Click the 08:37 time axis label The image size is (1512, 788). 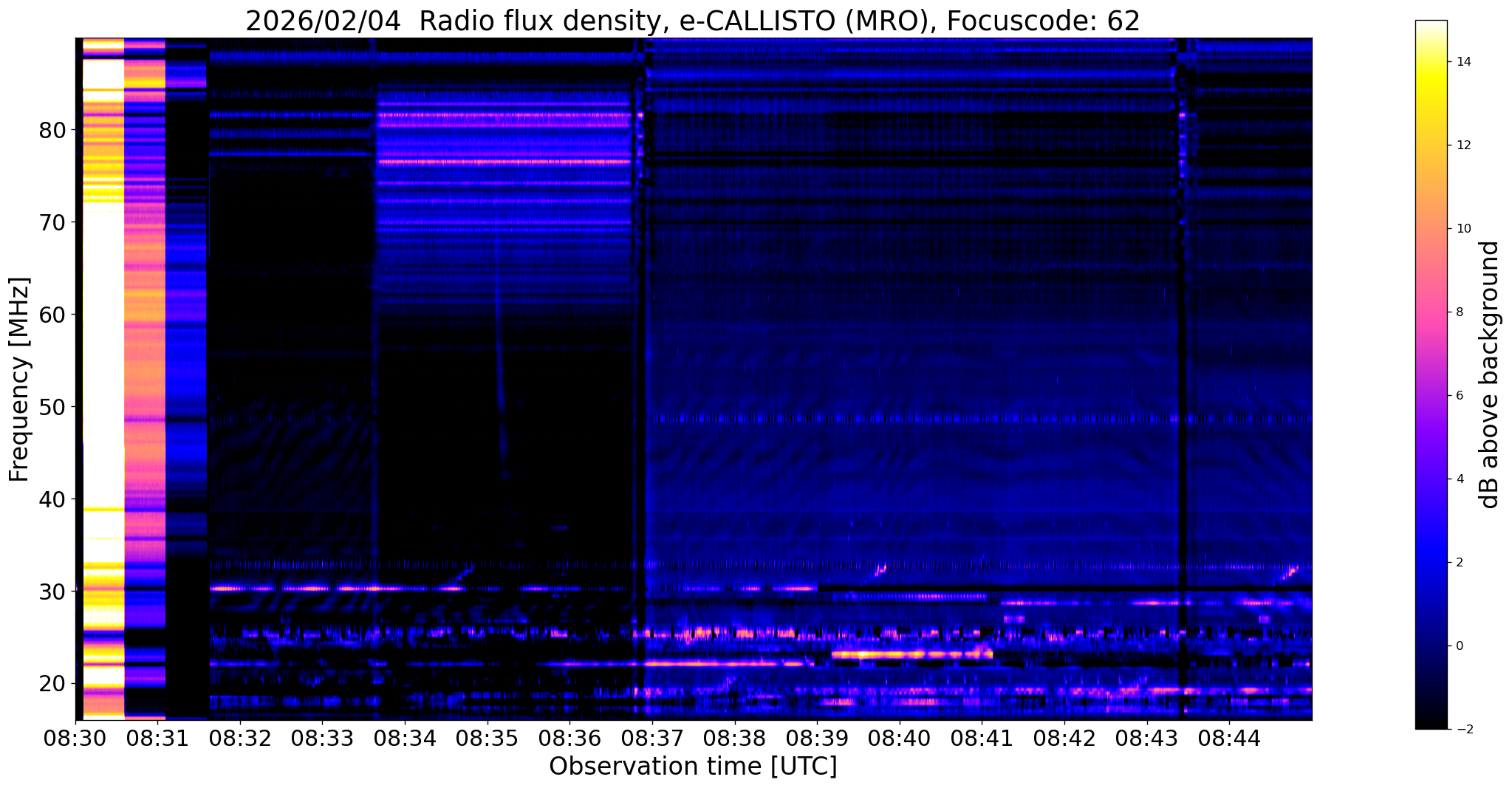[651, 739]
